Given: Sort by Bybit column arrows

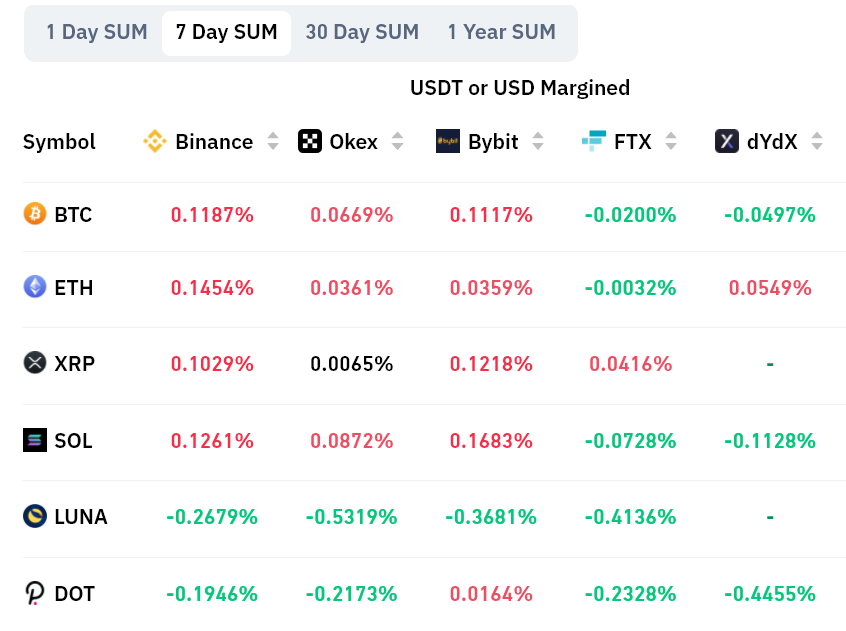Looking at the screenshot, I should [x=538, y=142].
